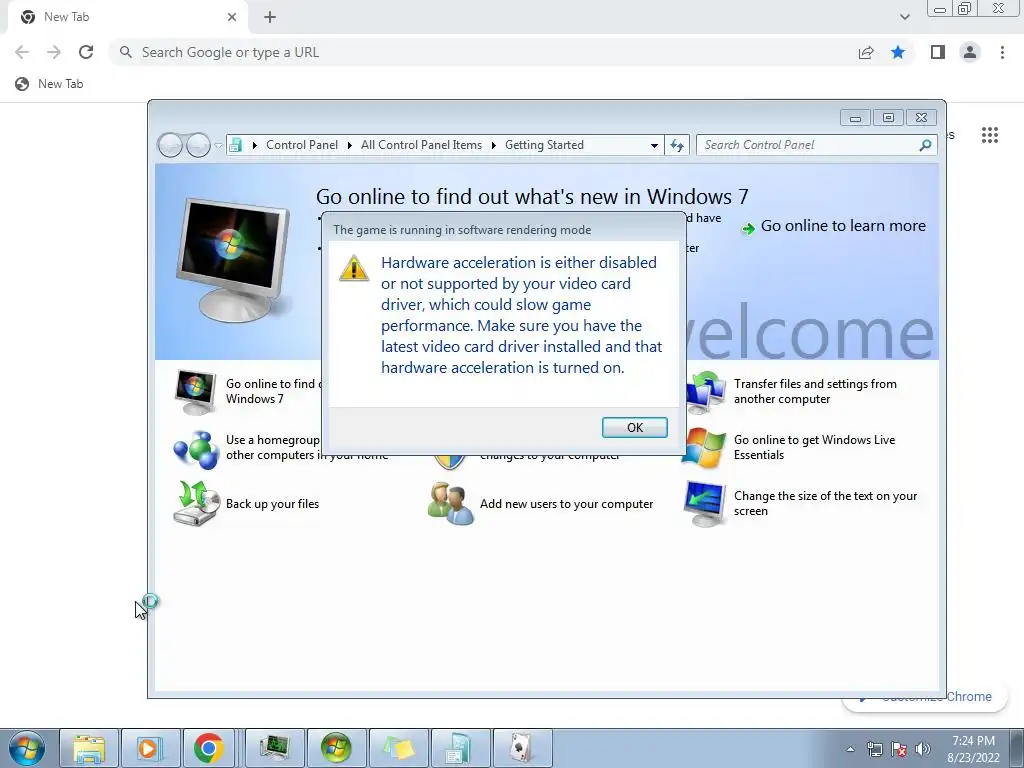Open Go online to learn more link
The width and height of the screenshot is (1024, 768).
coord(842,226)
